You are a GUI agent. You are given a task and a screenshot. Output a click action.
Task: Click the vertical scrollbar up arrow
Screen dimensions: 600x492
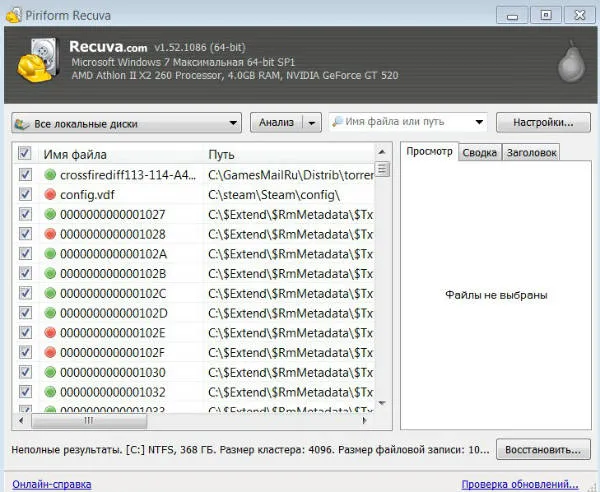point(382,152)
